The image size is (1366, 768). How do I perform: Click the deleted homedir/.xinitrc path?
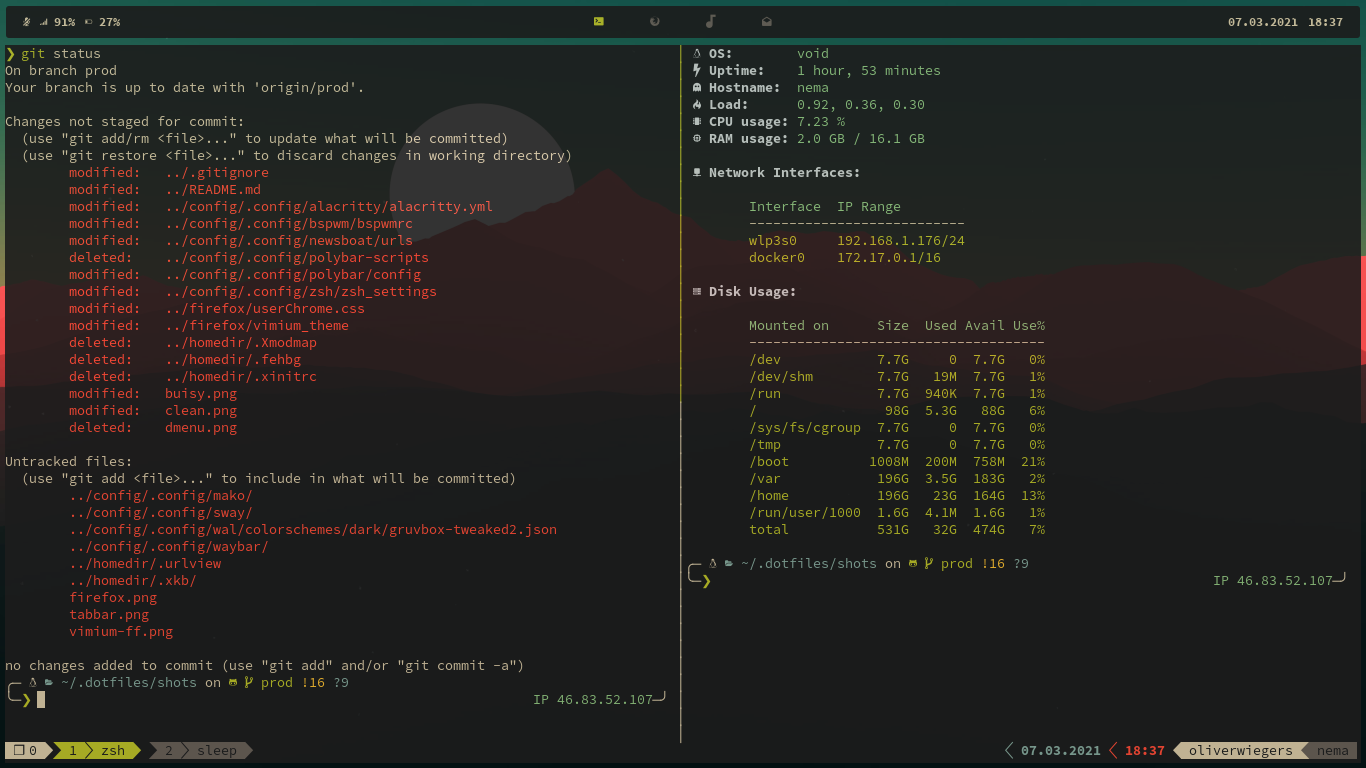241,377
